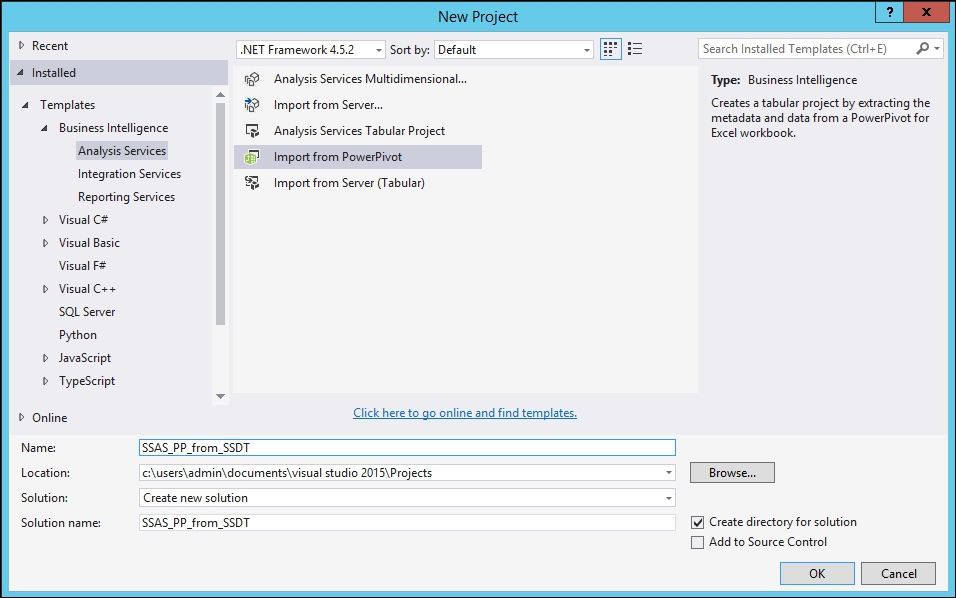The width and height of the screenshot is (956, 598).
Task: Click the Solution name input field
Action: (407, 523)
